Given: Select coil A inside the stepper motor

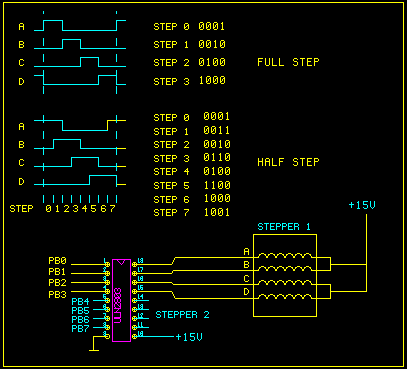Looking at the screenshot, I should coord(285,256).
